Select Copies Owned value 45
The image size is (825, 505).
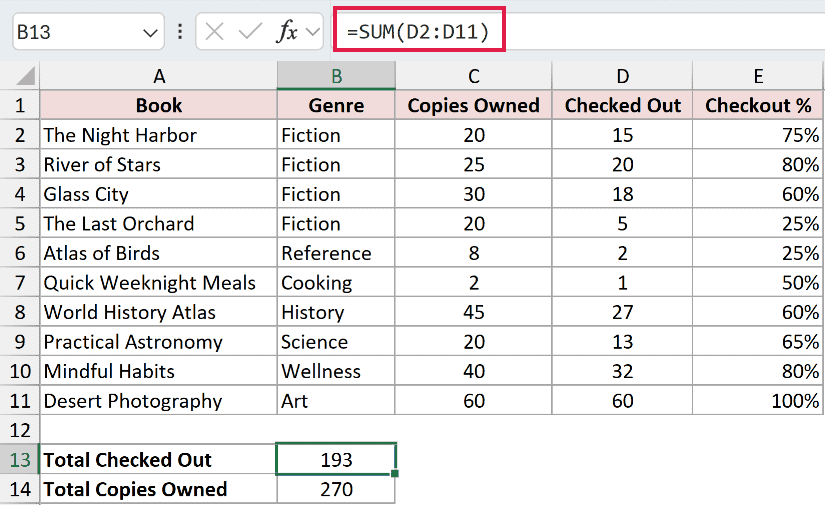pos(474,312)
